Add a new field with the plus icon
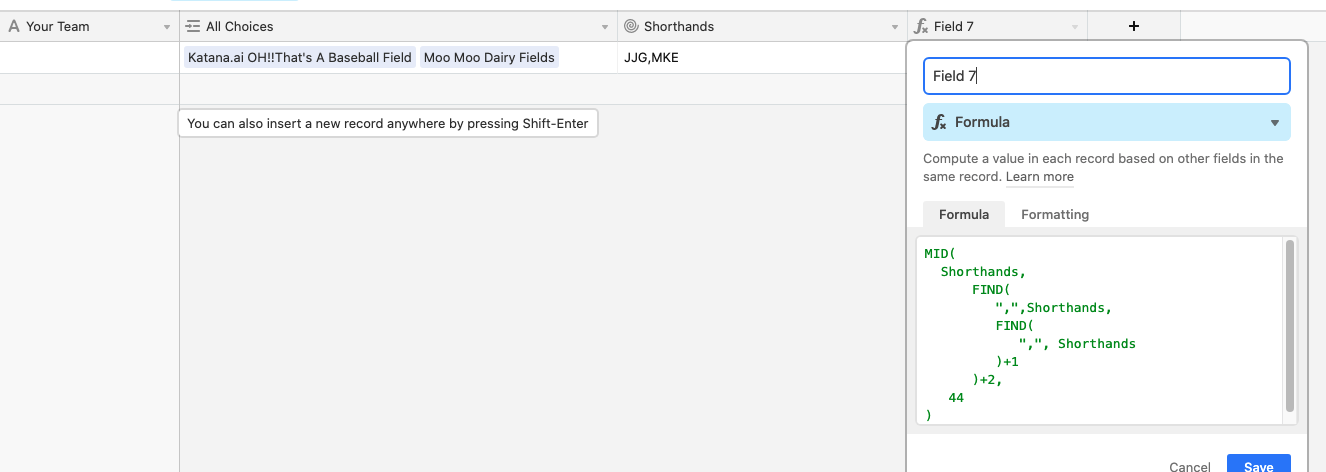 (x=1134, y=27)
